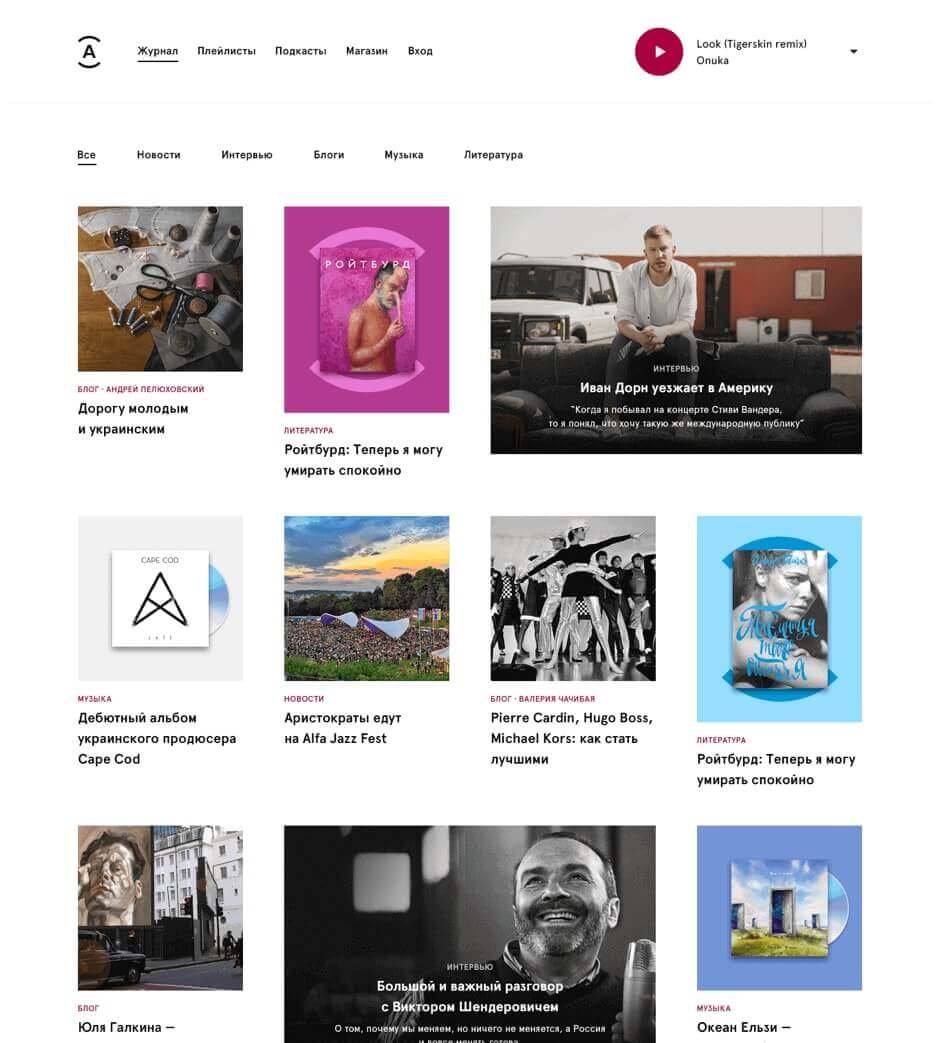940x1043 pixels.
Task: Open the pink Ройтбурд book cover
Action: 367,309
